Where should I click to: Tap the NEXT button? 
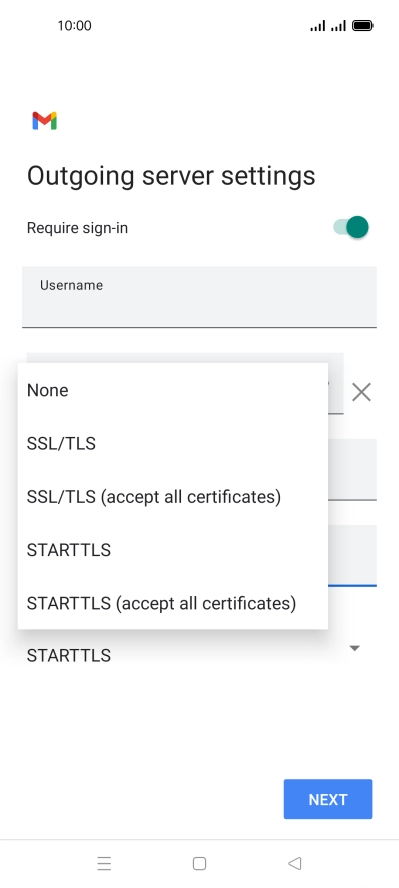(328, 799)
